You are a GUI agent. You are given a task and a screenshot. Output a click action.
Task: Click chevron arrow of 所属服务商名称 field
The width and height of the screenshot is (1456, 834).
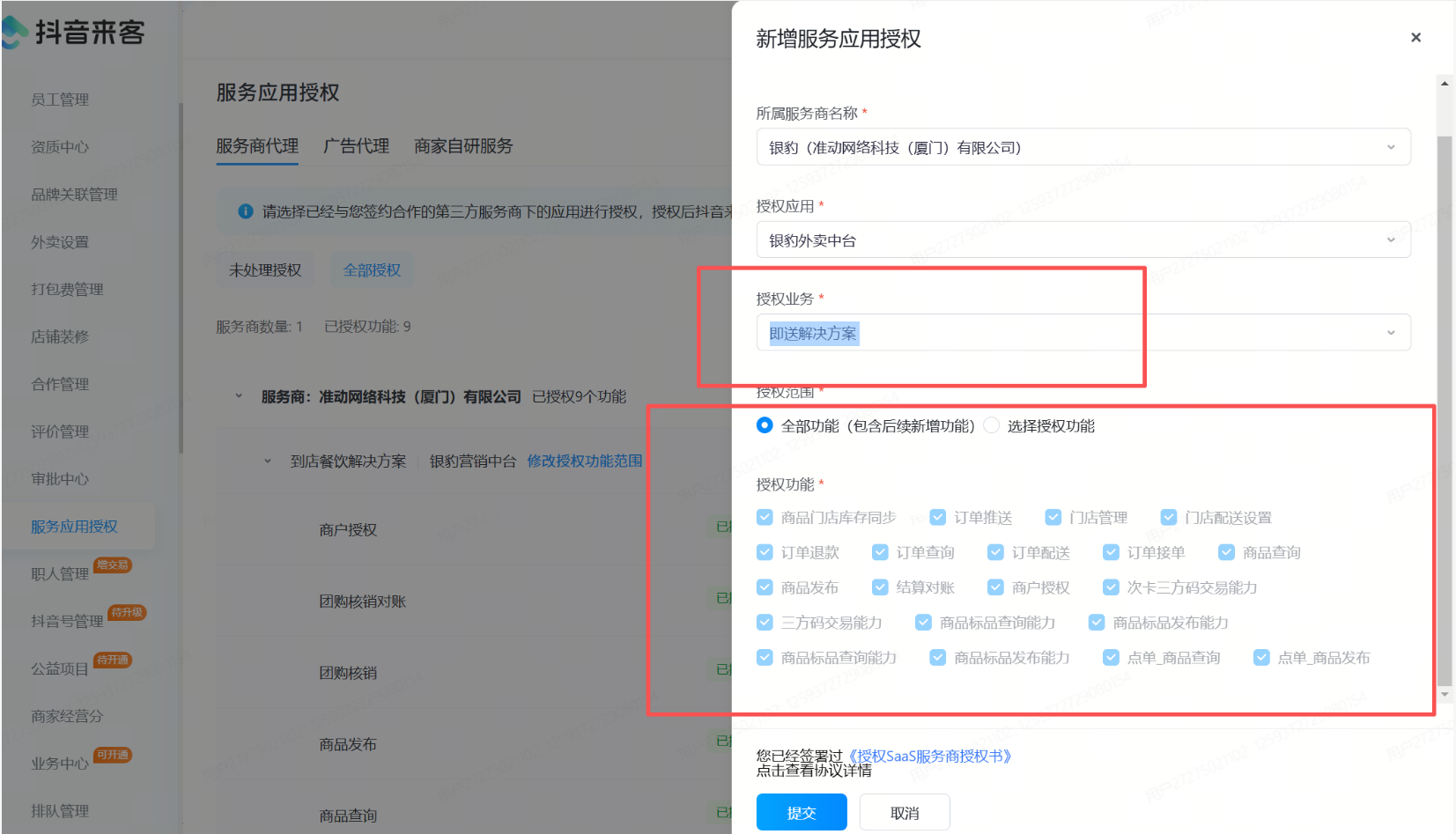1391,147
